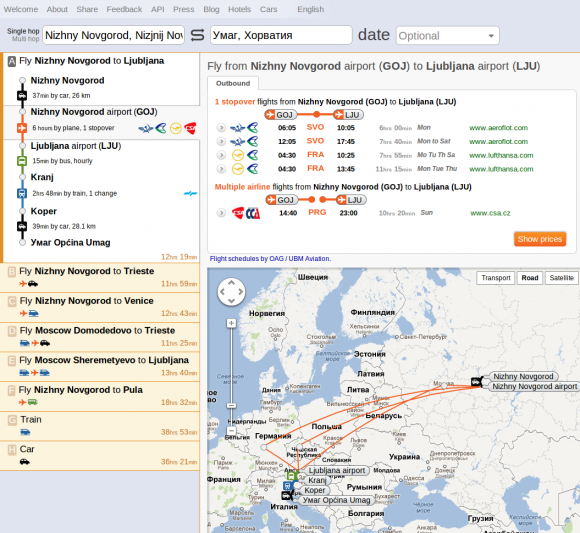Open Flight schedules by OAG / UBM Aviation link
580x533 pixels.
pos(270,259)
